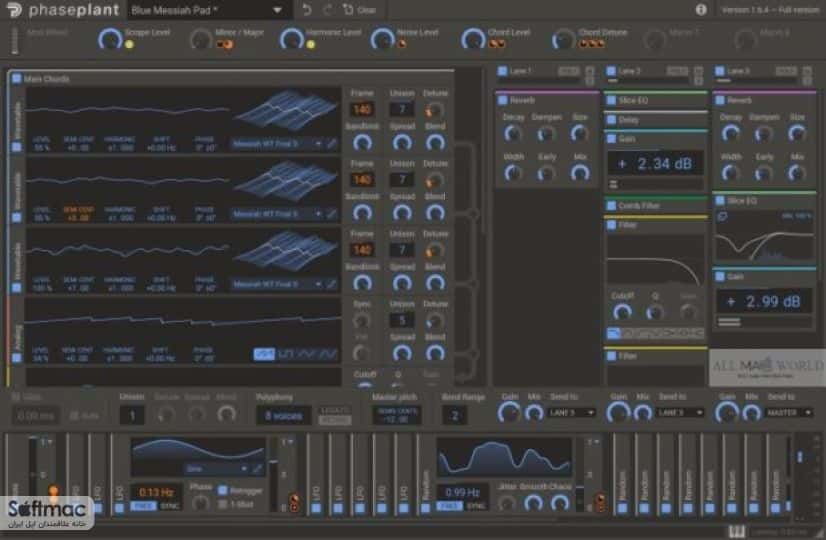Screen dimensions: 826x540
Task: Click the Clear button
Action: [360, 9]
